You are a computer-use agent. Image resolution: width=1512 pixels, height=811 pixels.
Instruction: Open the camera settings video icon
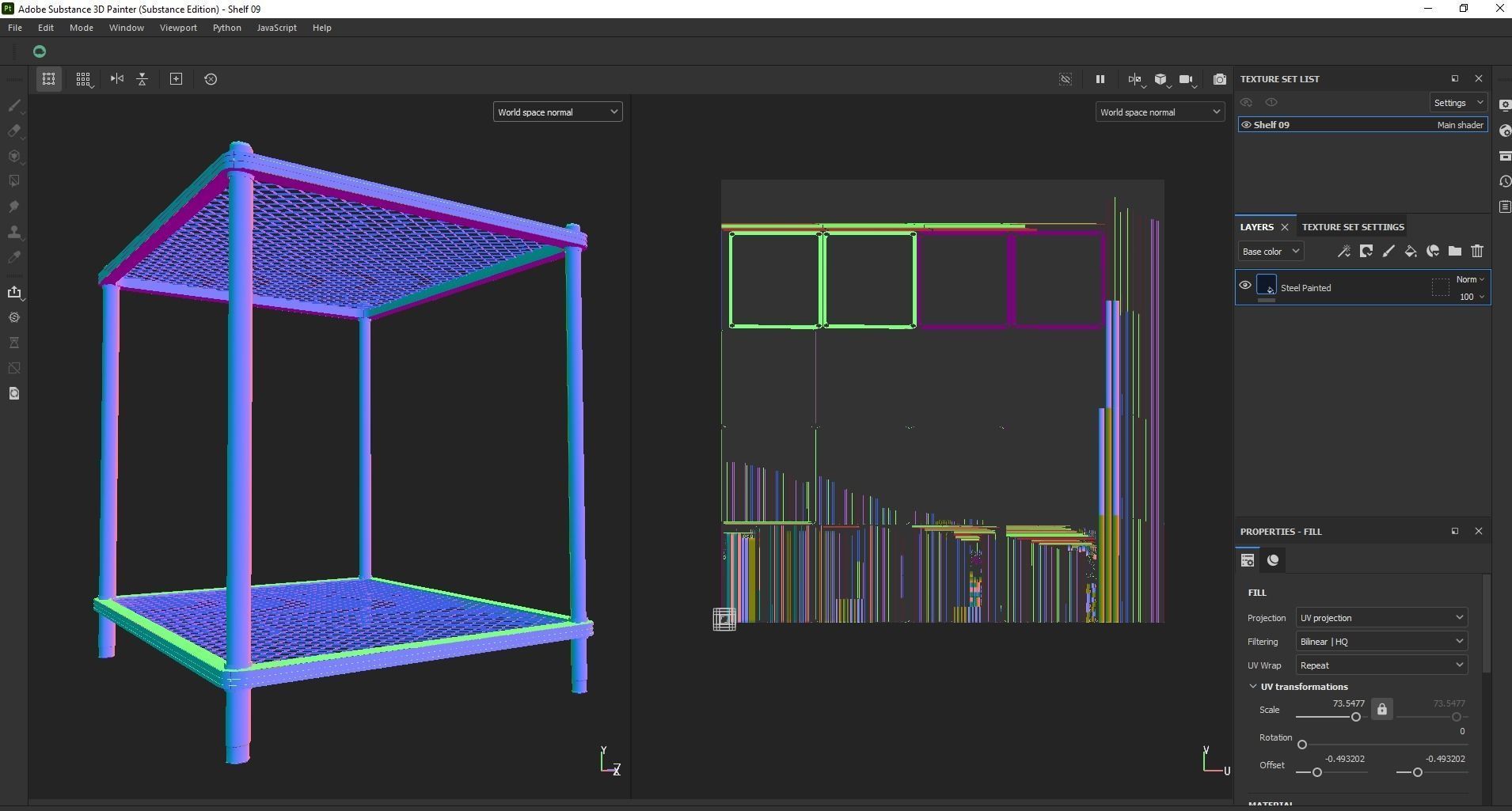click(x=1187, y=79)
